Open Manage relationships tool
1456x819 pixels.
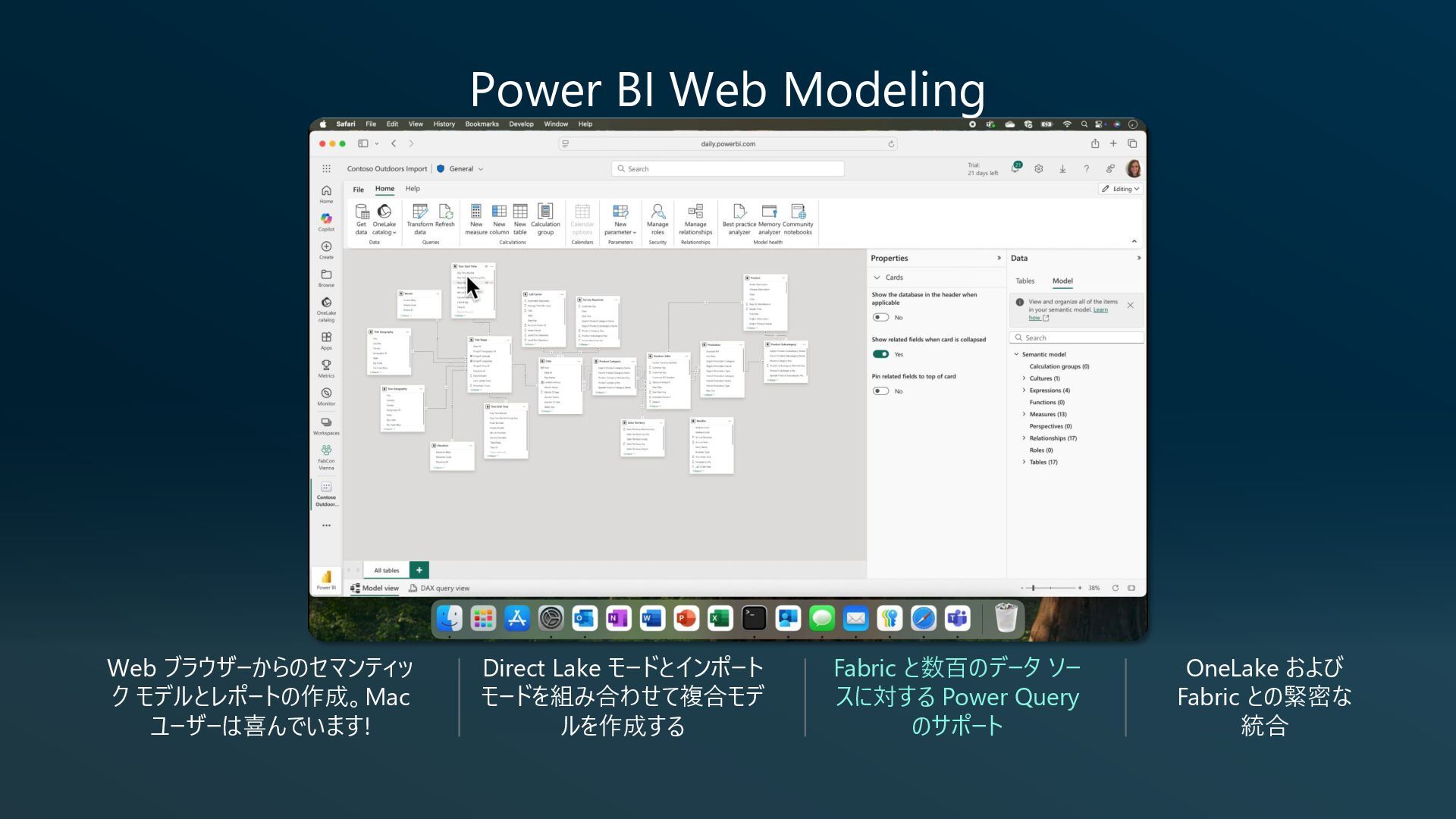695,212
